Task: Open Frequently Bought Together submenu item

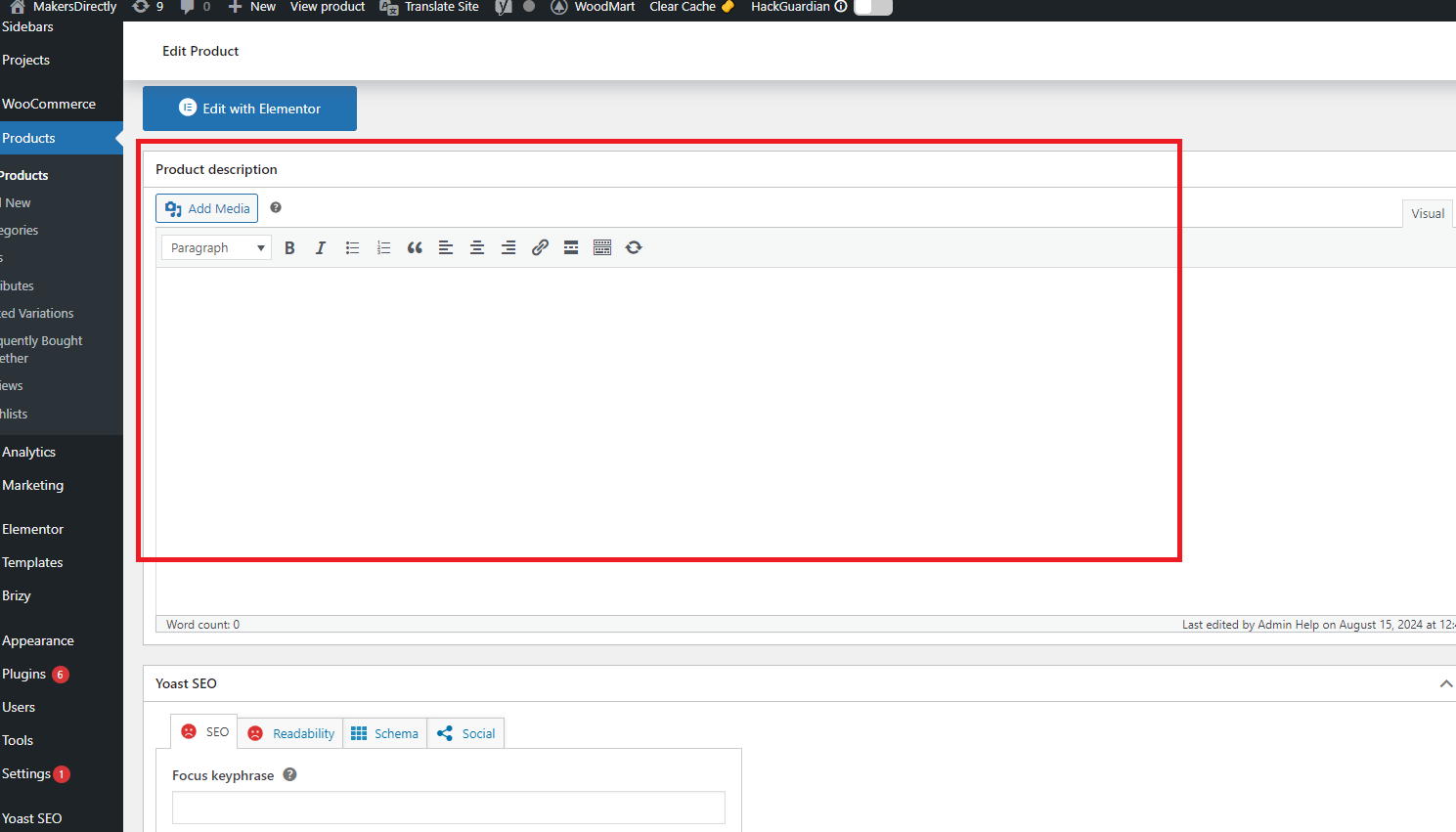Action: click(x=41, y=349)
